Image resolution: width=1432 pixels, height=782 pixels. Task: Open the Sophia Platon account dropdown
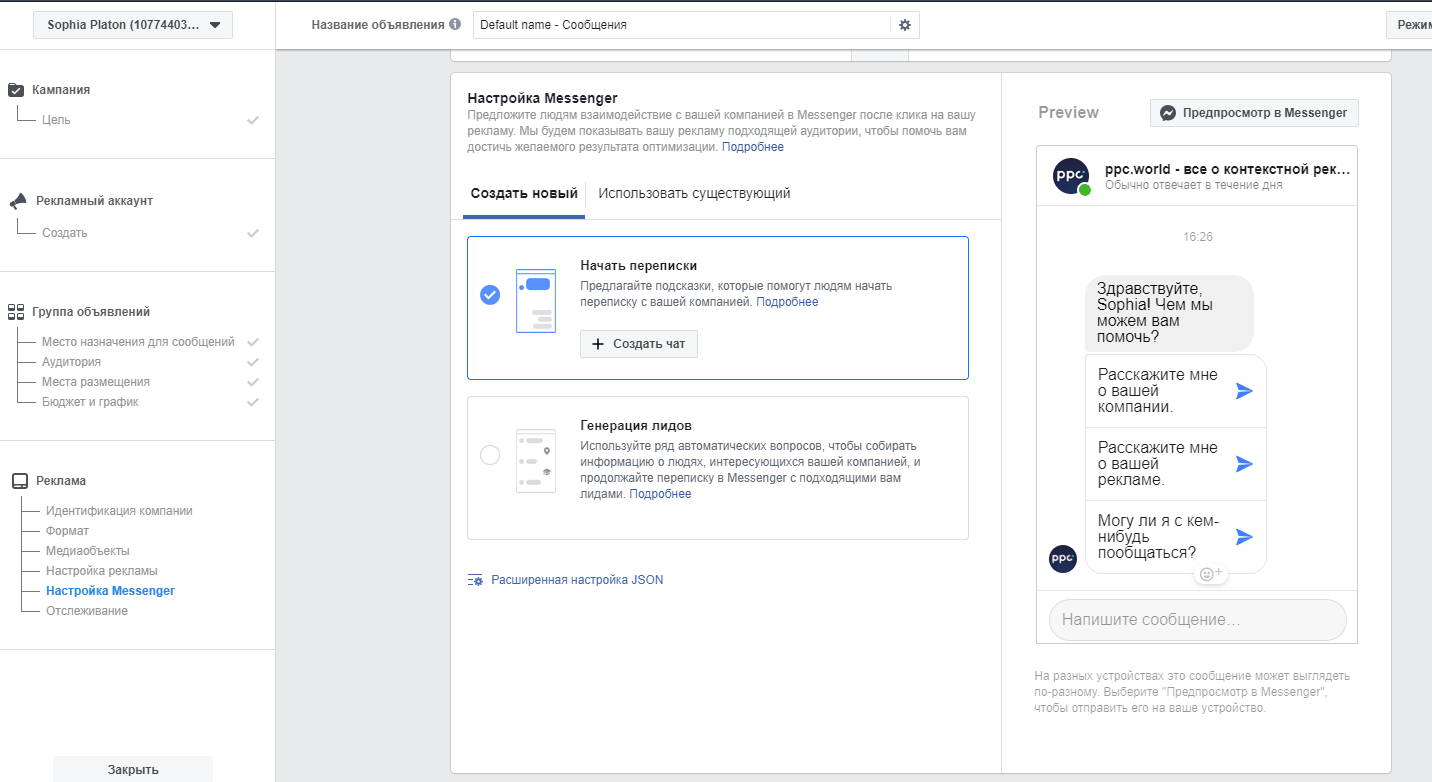click(x=133, y=25)
